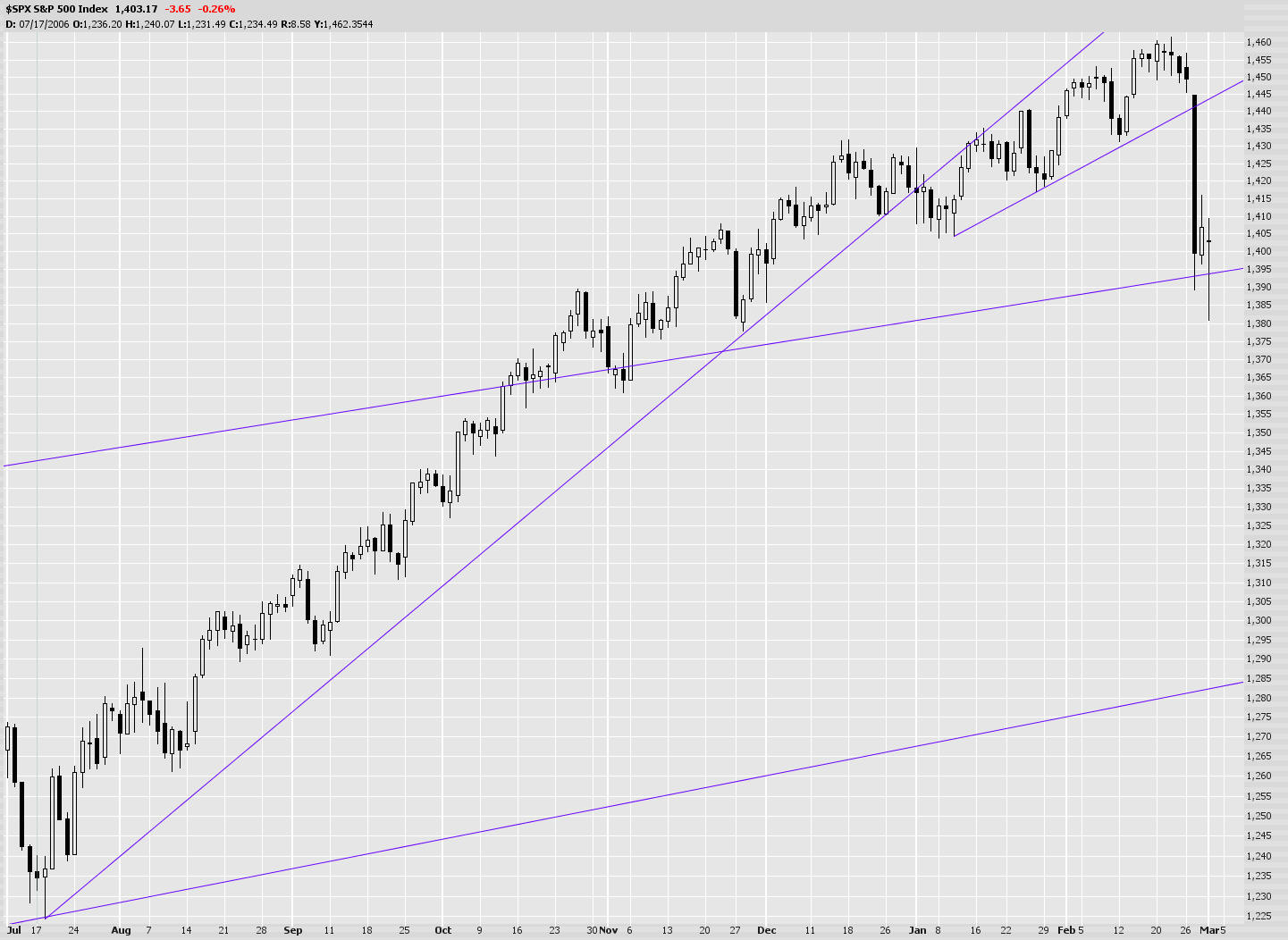Screen dimensions: 1288x940
Task: Click the 1,360 price axis label
Action: (1259, 396)
